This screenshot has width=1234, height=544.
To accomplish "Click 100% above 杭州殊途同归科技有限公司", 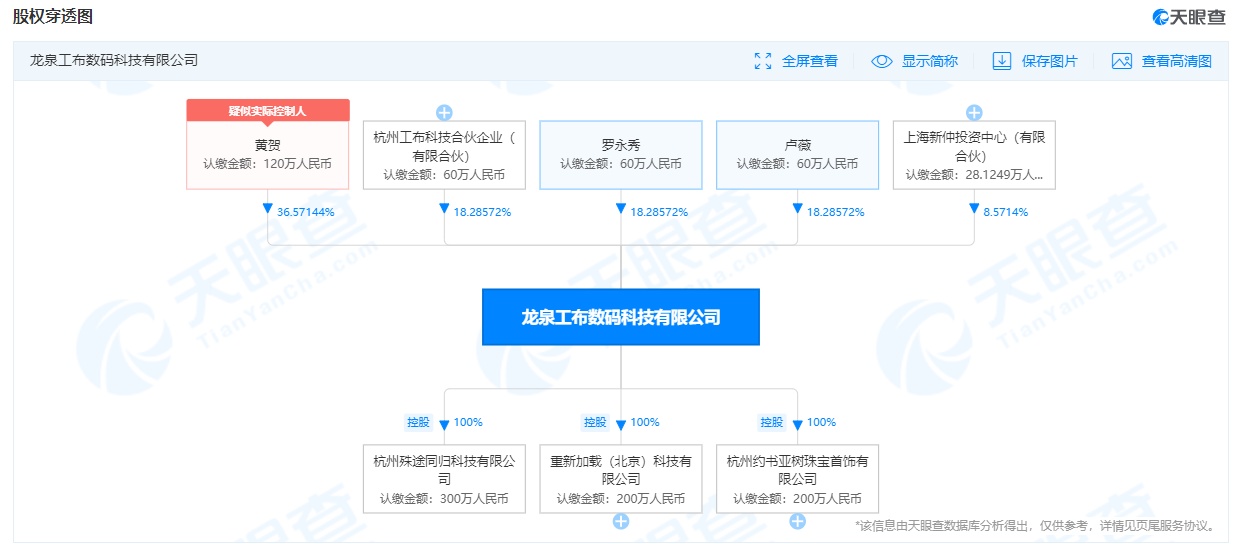I will pos(468,422).
